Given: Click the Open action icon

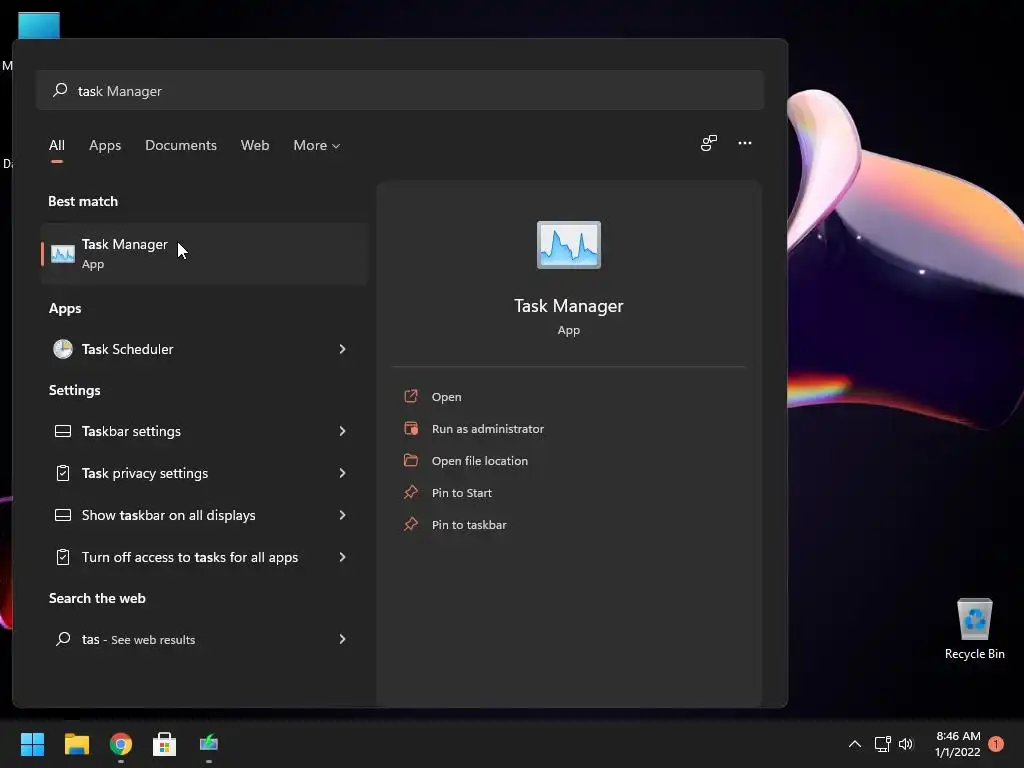Looking at the screenshot, I should 411,396.
